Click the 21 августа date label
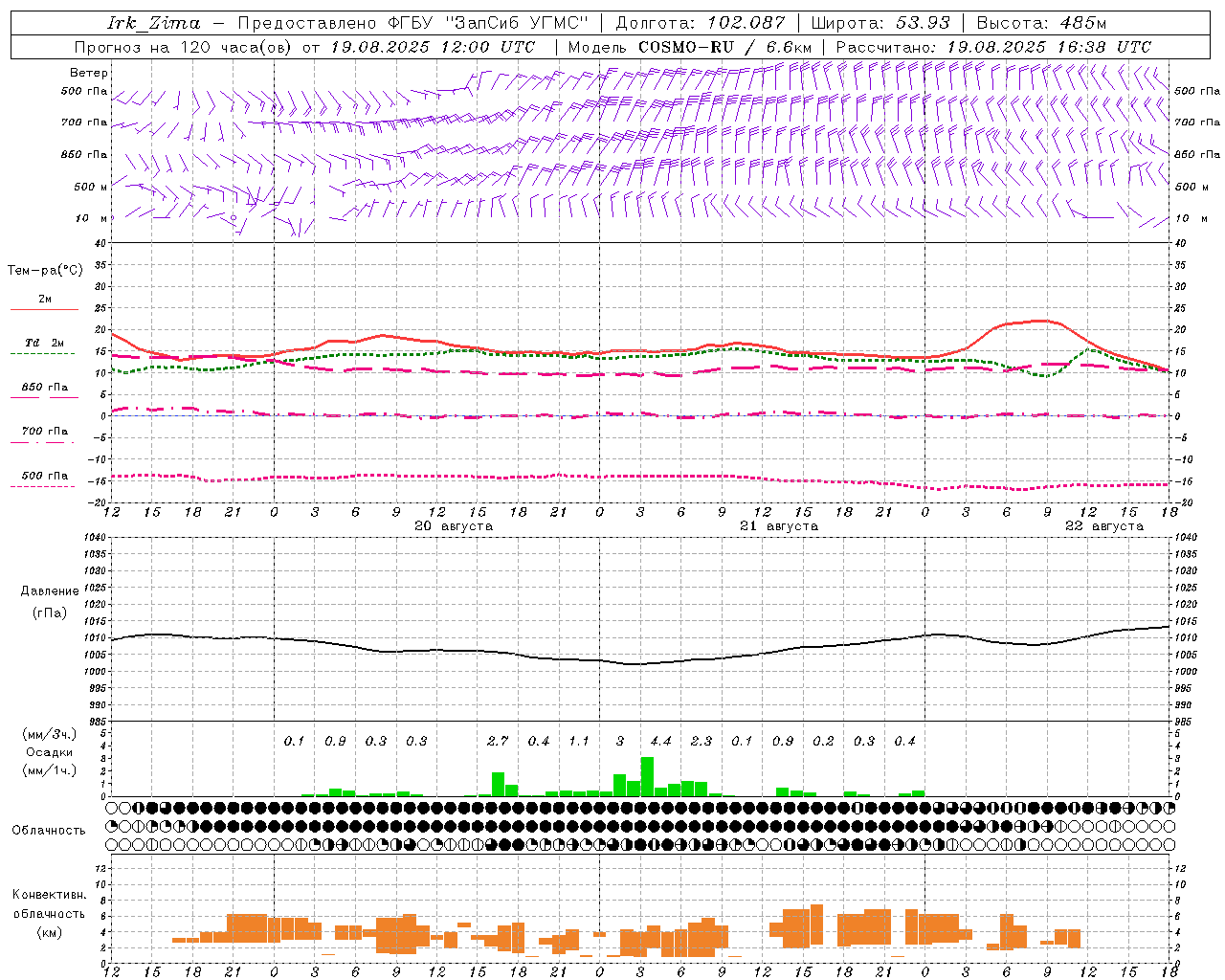Viewport: 1225px width, 980px height. (779, 526)
